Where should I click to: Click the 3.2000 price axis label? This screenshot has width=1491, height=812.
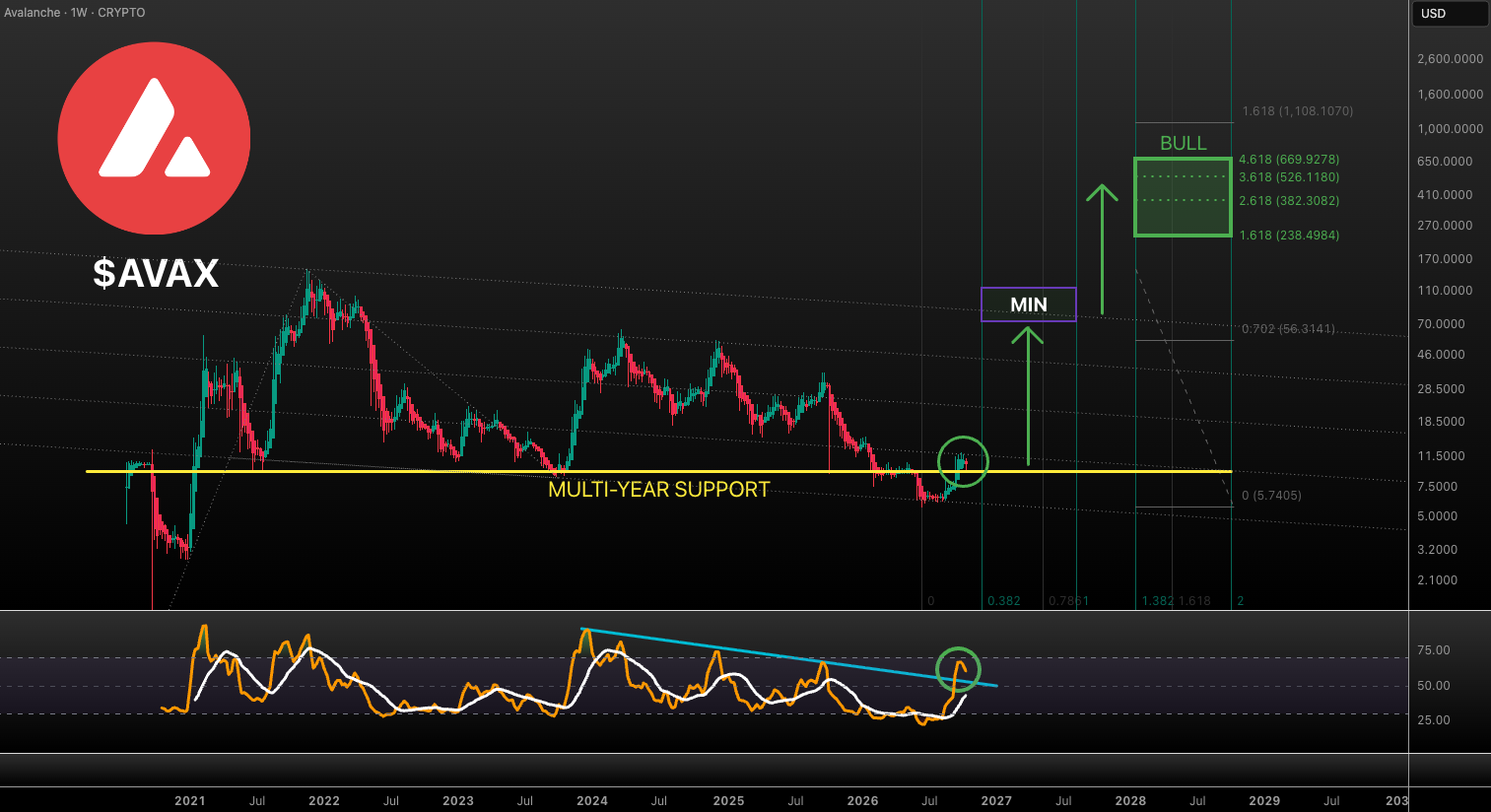click(x=1438, y=550)
